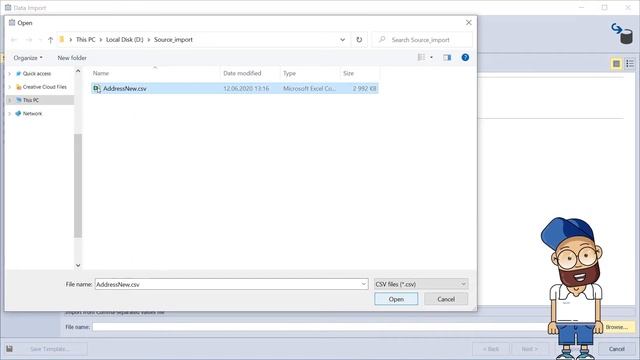This screenshot has height=360, width=640.
Task: Click Cancel in the Data Import window
Action: pyautogui.click(x=616, y=349)
